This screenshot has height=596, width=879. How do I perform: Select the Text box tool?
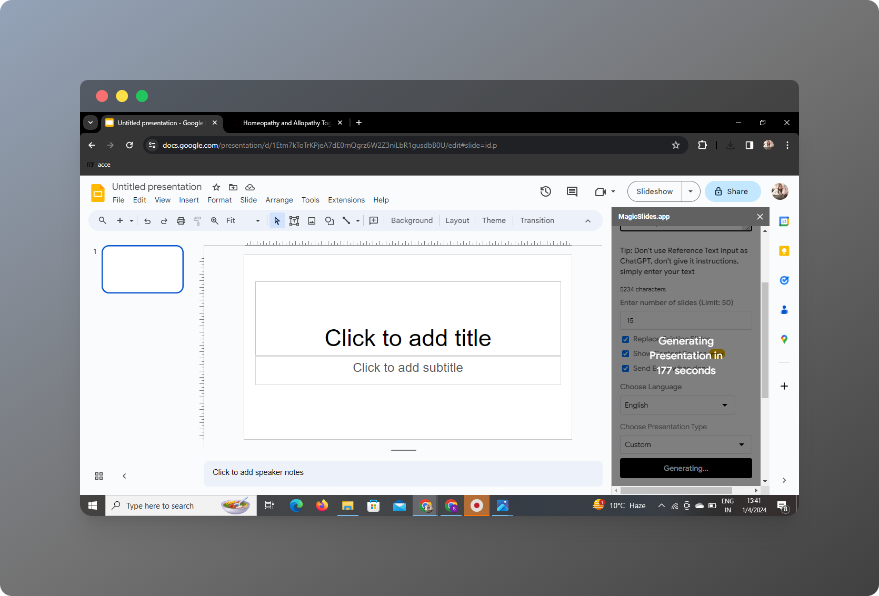click(294, 220)
